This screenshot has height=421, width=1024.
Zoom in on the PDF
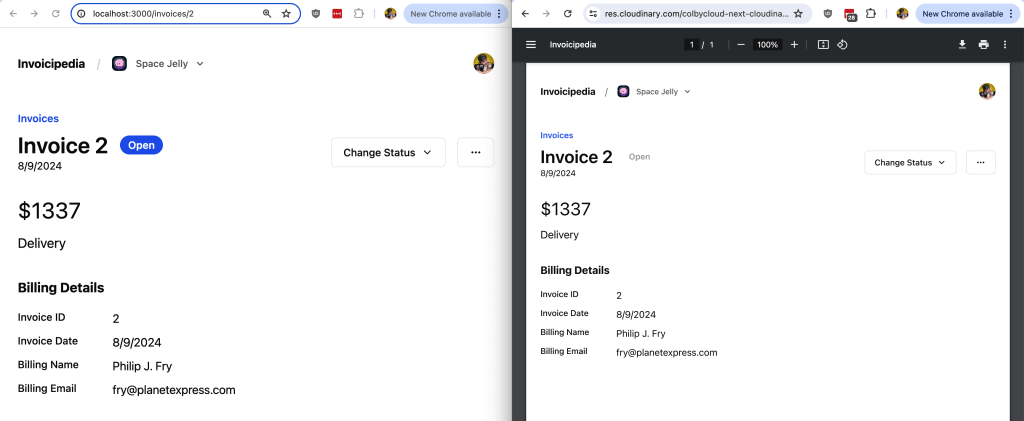pos(794,44)
